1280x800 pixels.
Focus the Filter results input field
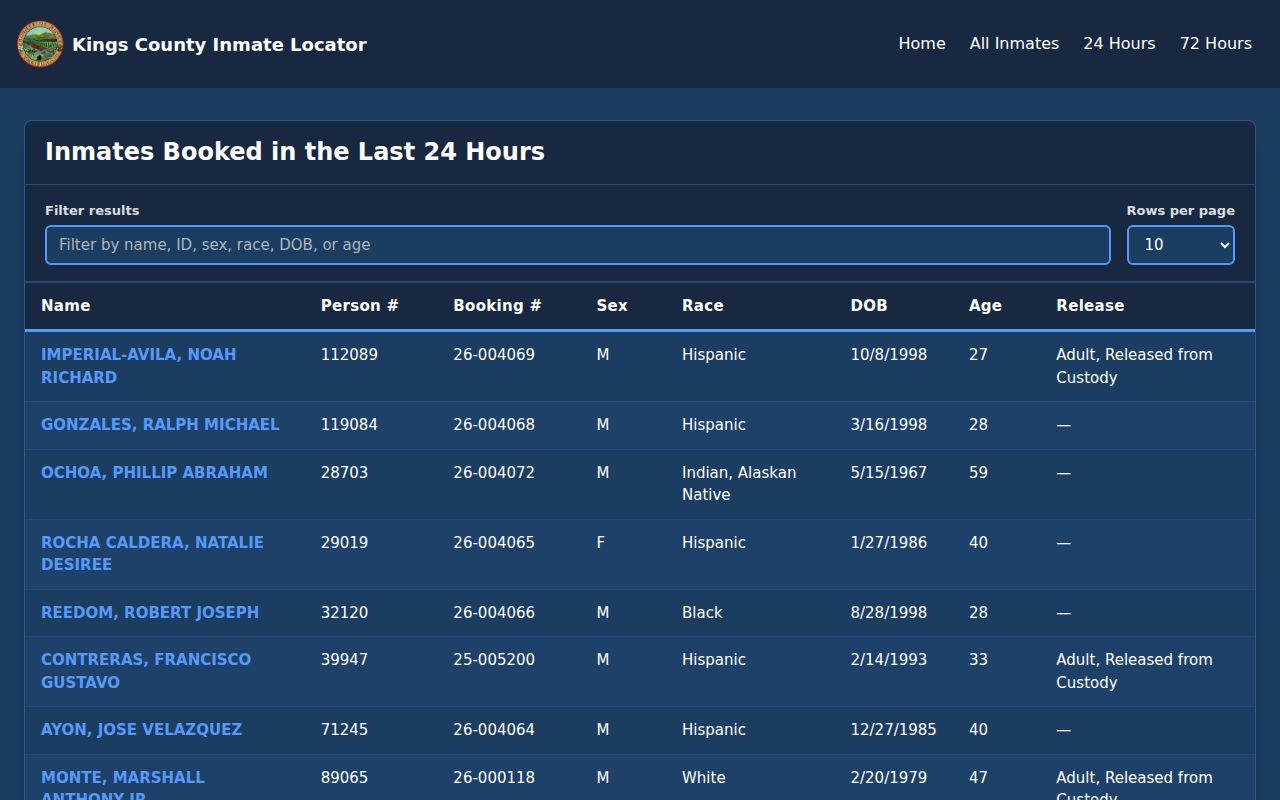578,245
